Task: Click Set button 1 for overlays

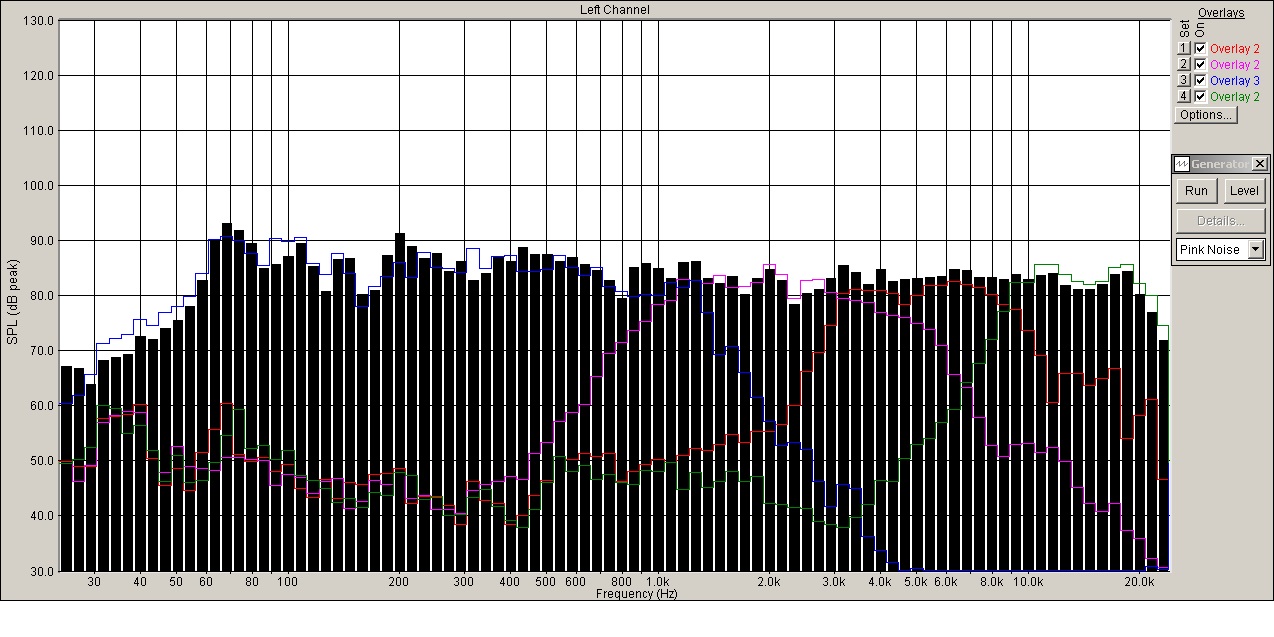Action: [x=1183, y=49]
